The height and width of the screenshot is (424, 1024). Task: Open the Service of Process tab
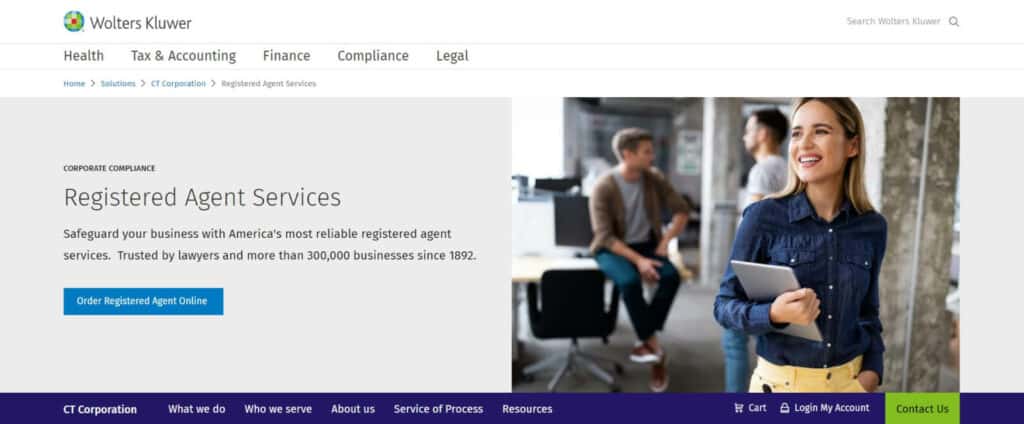(438, 409)
